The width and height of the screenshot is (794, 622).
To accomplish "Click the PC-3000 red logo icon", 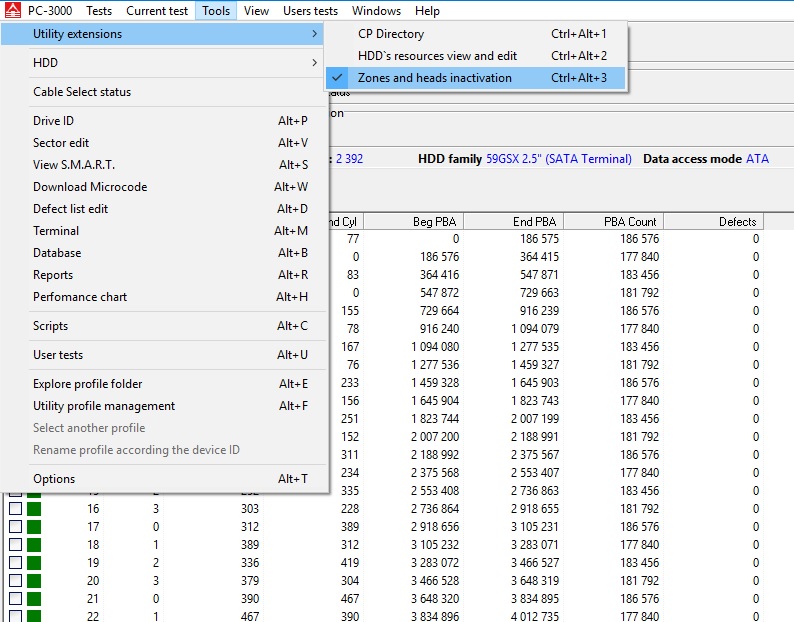I will coord(12,11).
